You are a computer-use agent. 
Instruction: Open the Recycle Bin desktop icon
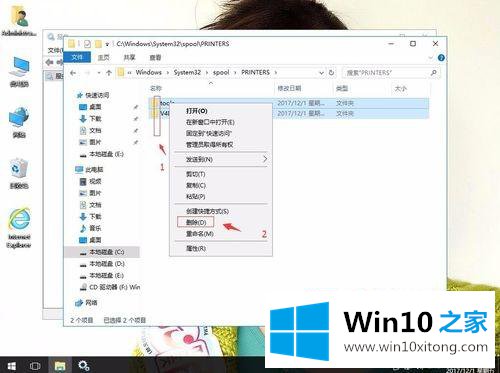[19, 174]
